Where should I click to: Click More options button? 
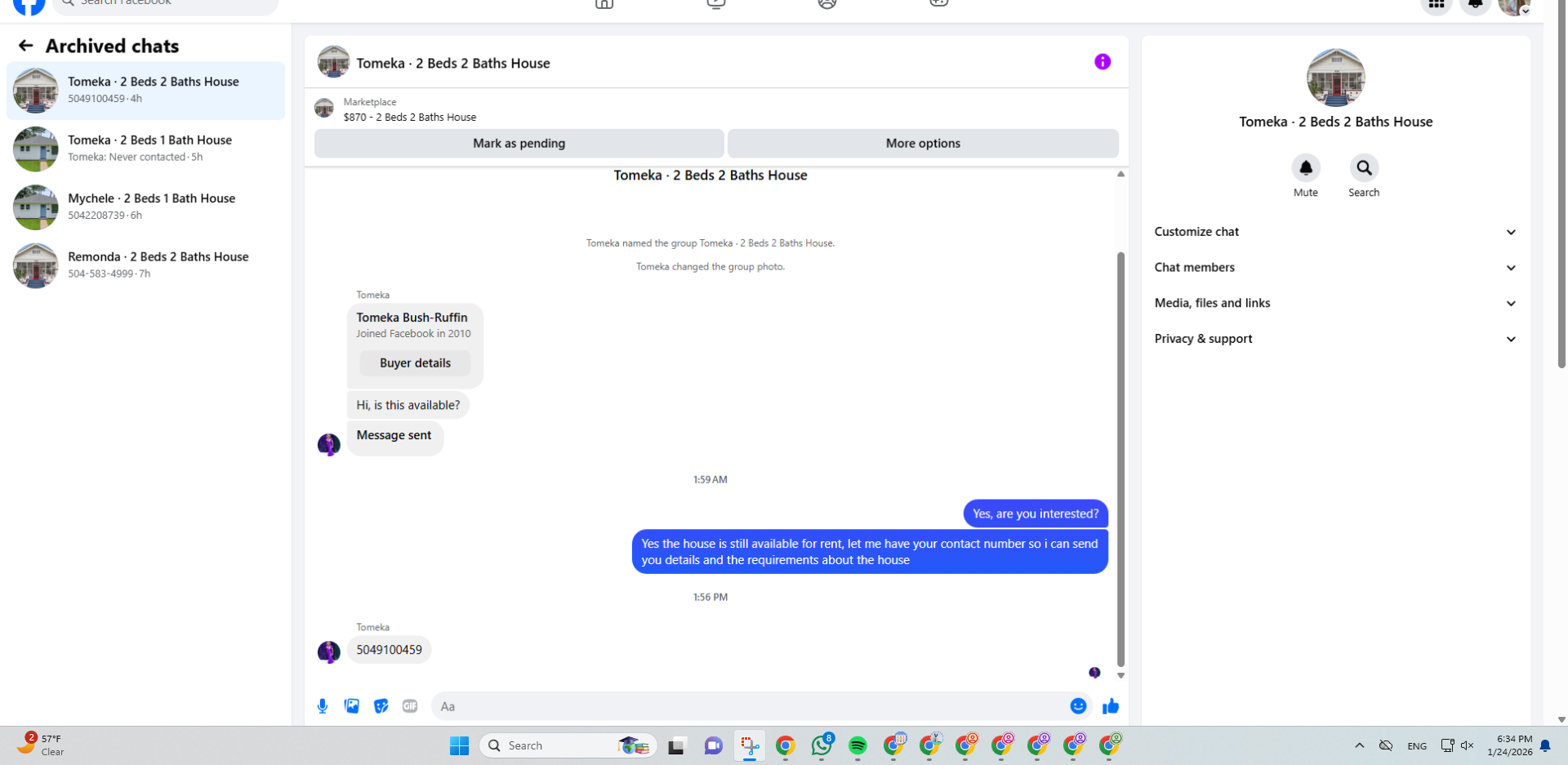pyautogui.click(x=923, y=144)
